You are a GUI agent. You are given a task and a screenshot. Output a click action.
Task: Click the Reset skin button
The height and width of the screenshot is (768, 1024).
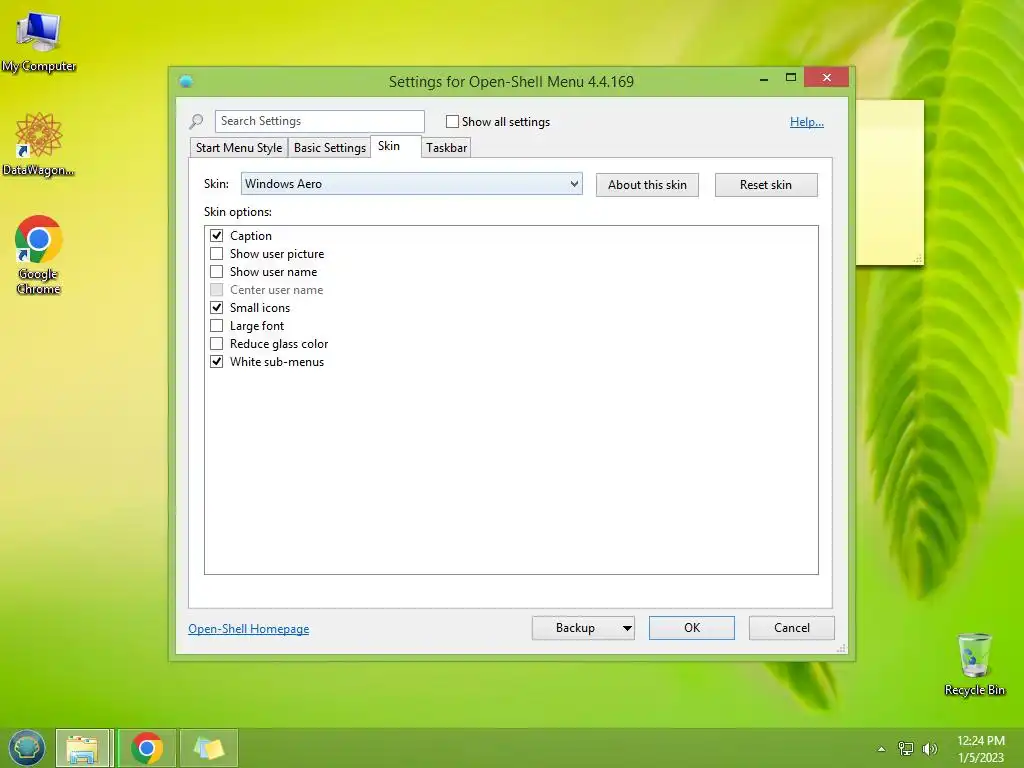pos(766,185)
